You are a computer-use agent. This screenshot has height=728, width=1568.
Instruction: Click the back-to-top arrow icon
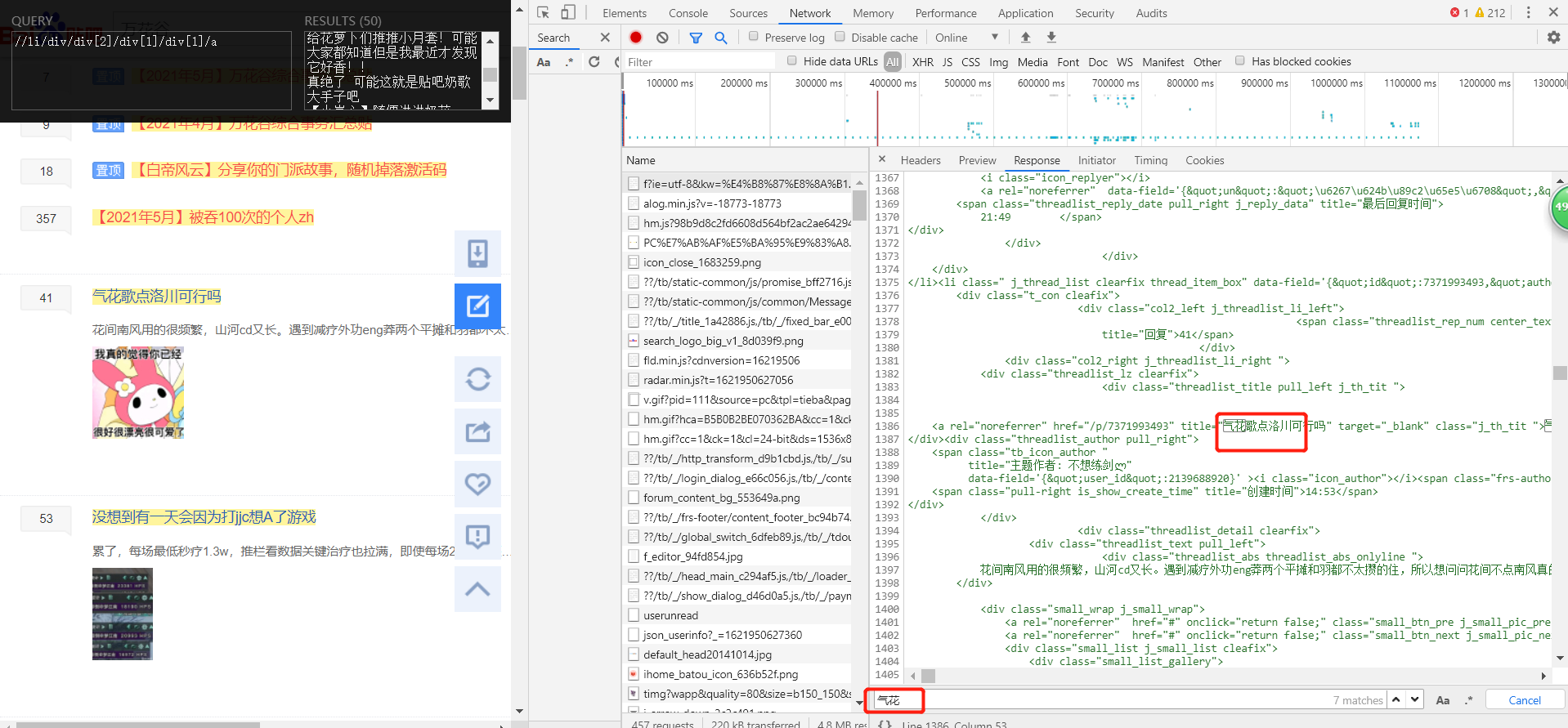pos(477,589)
